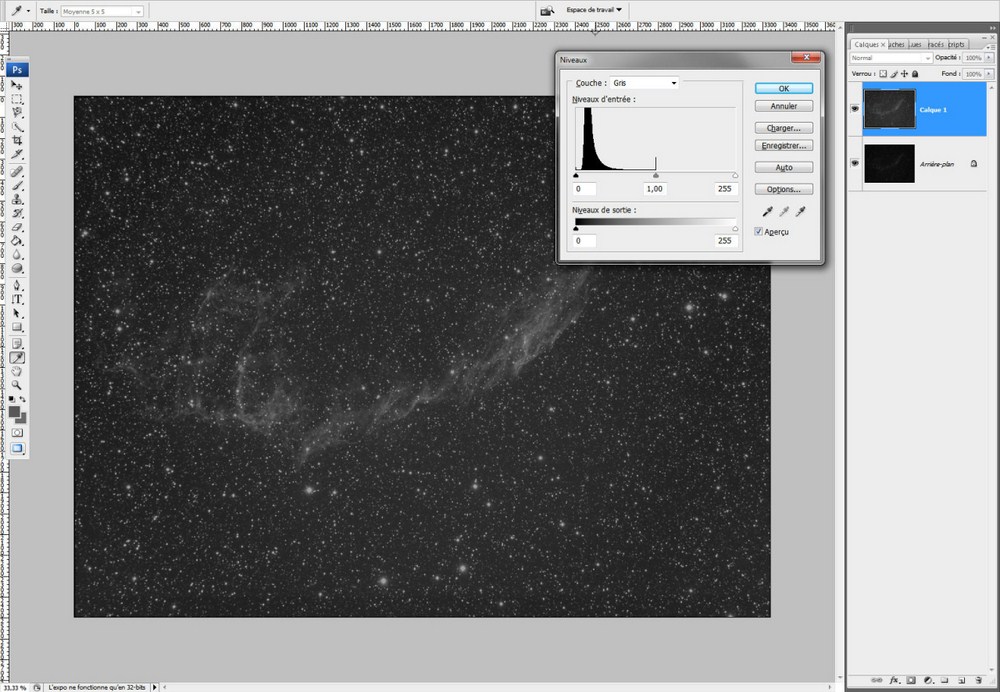Screen dimensions: 1000x692
Task: Open the Opacité slider arrow
Action: (x=989, y=57)
